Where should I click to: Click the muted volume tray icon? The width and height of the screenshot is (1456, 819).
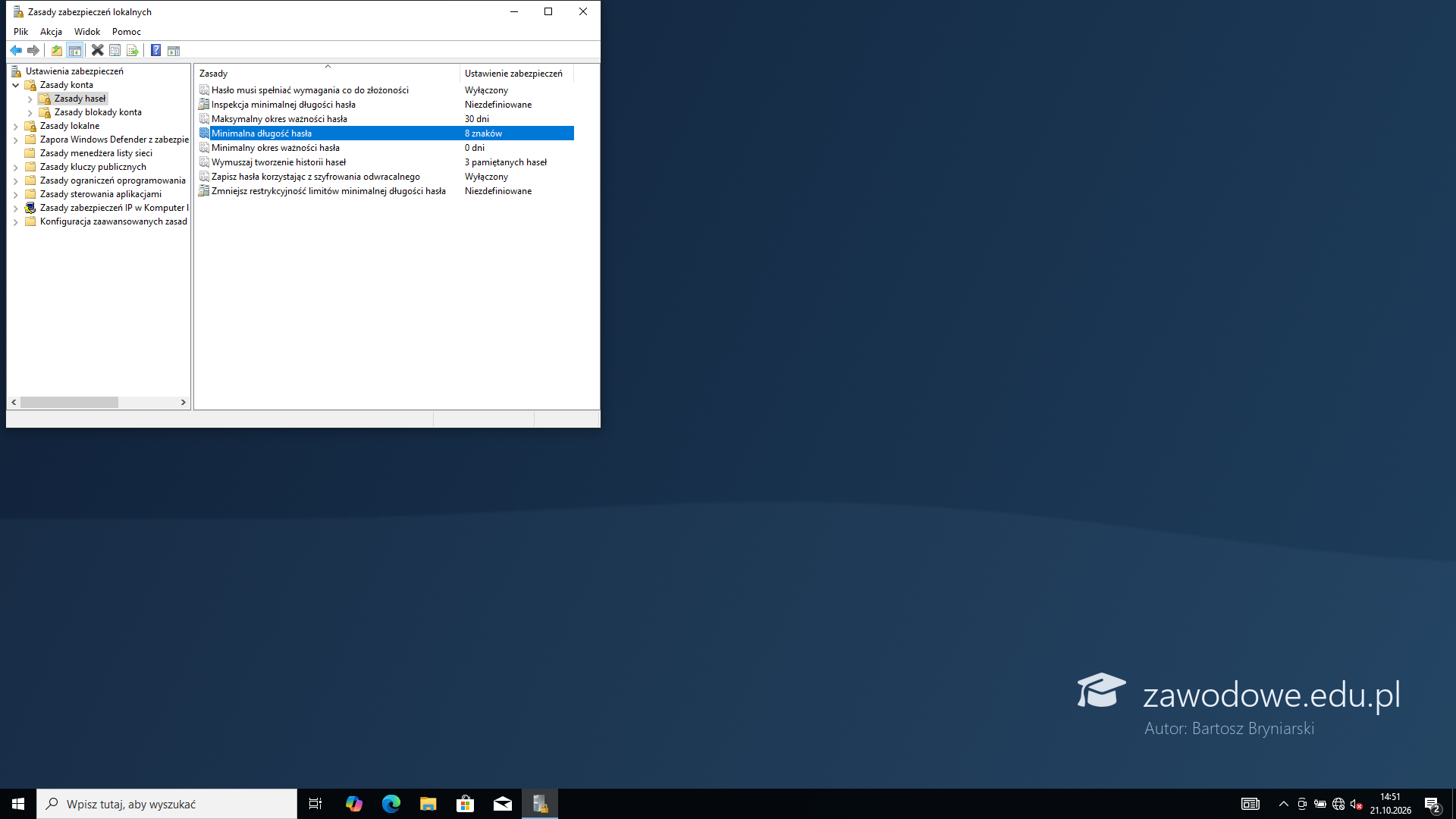point(1357,804)
